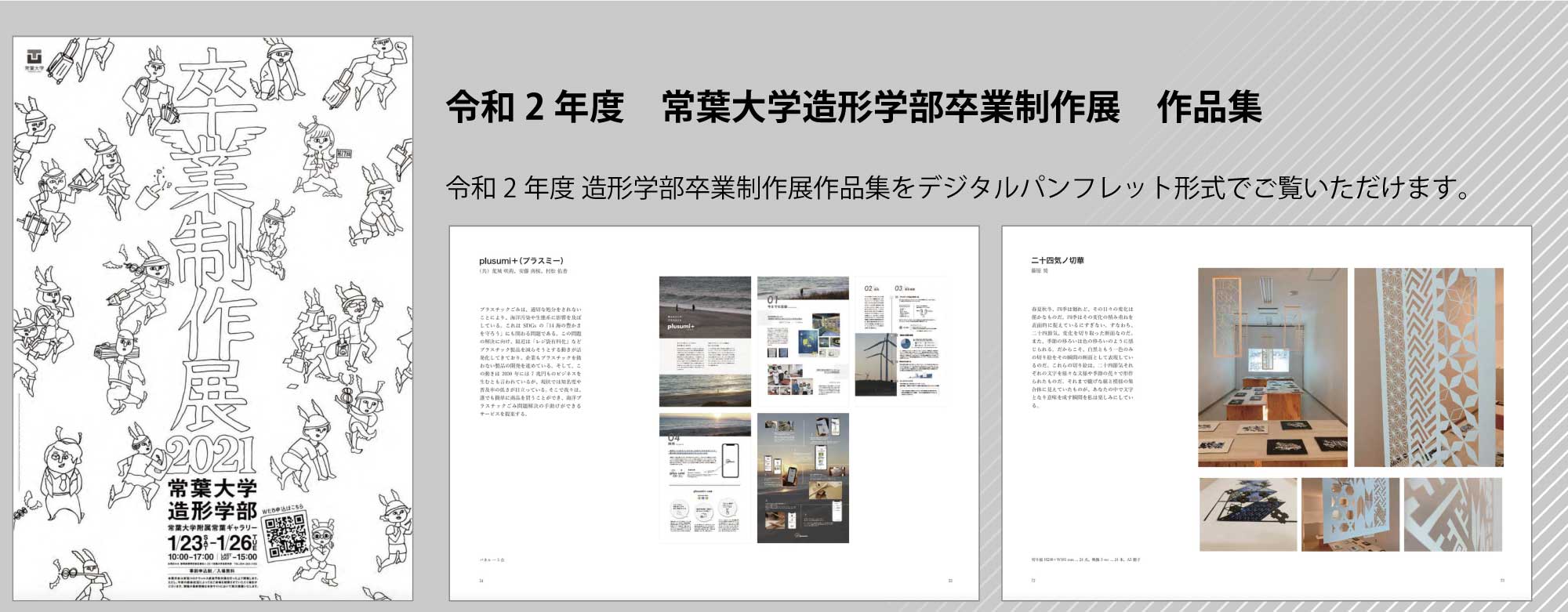View the plusumi+ 01 panel image
Viewport: 1568px width, 612px height.
click(x=802, y=341)
